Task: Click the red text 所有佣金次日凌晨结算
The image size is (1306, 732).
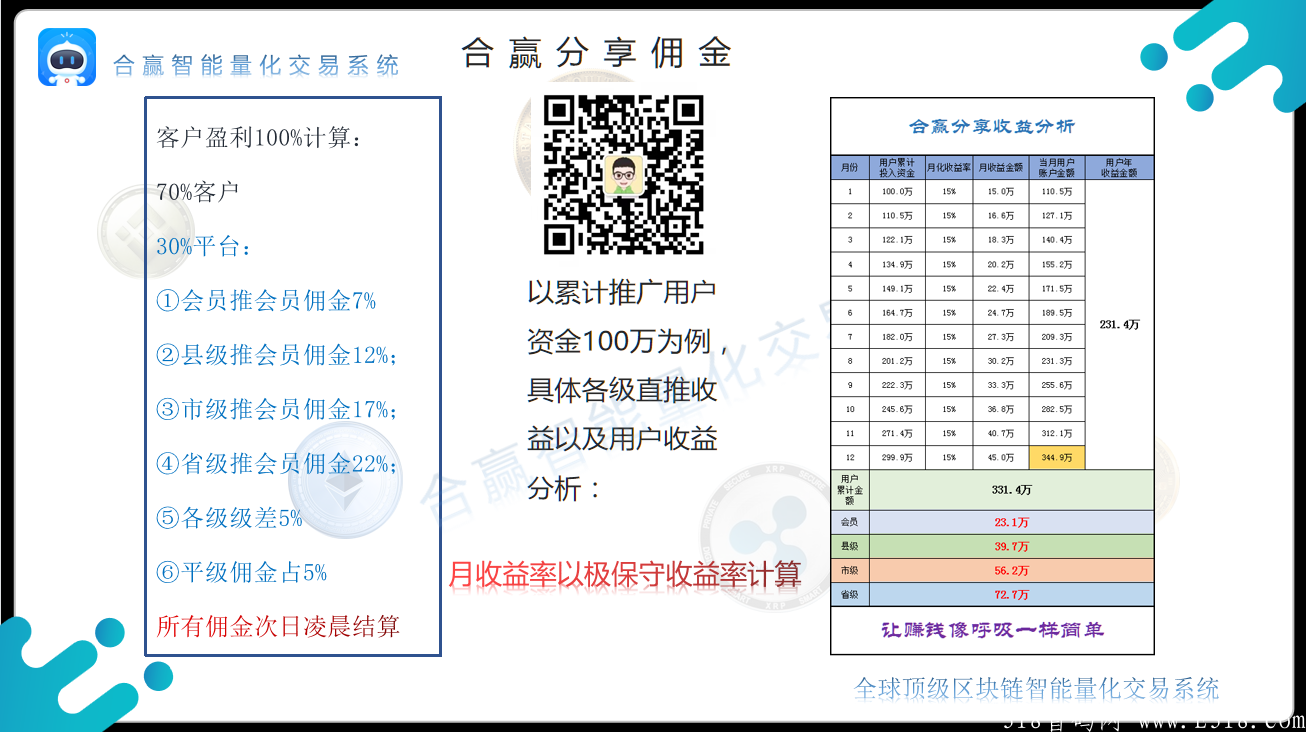Action: click(278, 626)
